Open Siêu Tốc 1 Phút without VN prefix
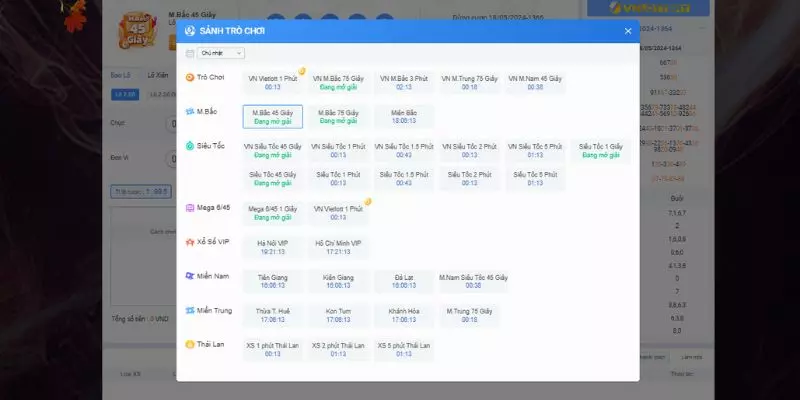The width and height of the screenshot is (800, 400). point(338,179)
